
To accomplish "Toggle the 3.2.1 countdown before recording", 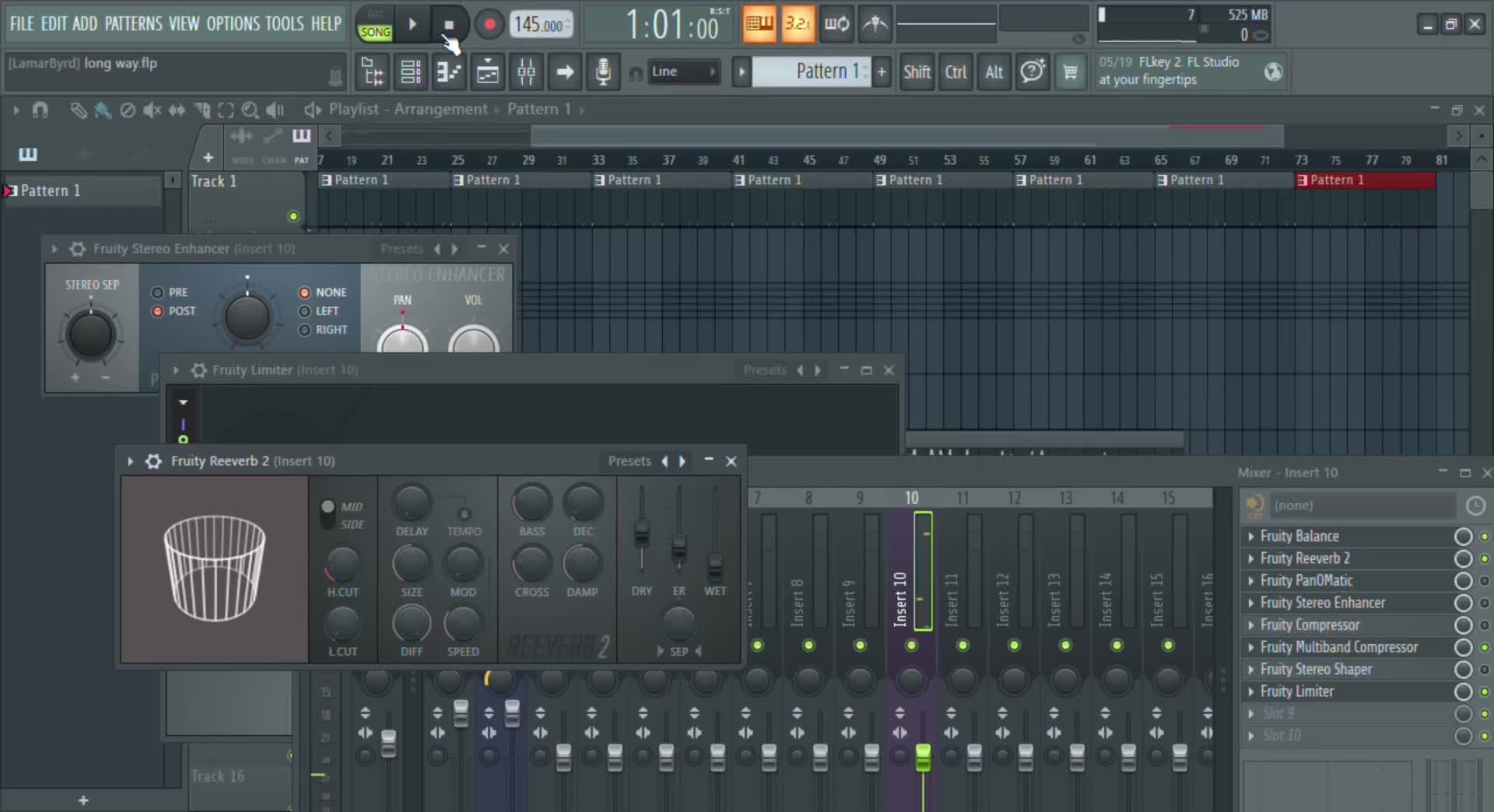I will (x=798, y=24).
